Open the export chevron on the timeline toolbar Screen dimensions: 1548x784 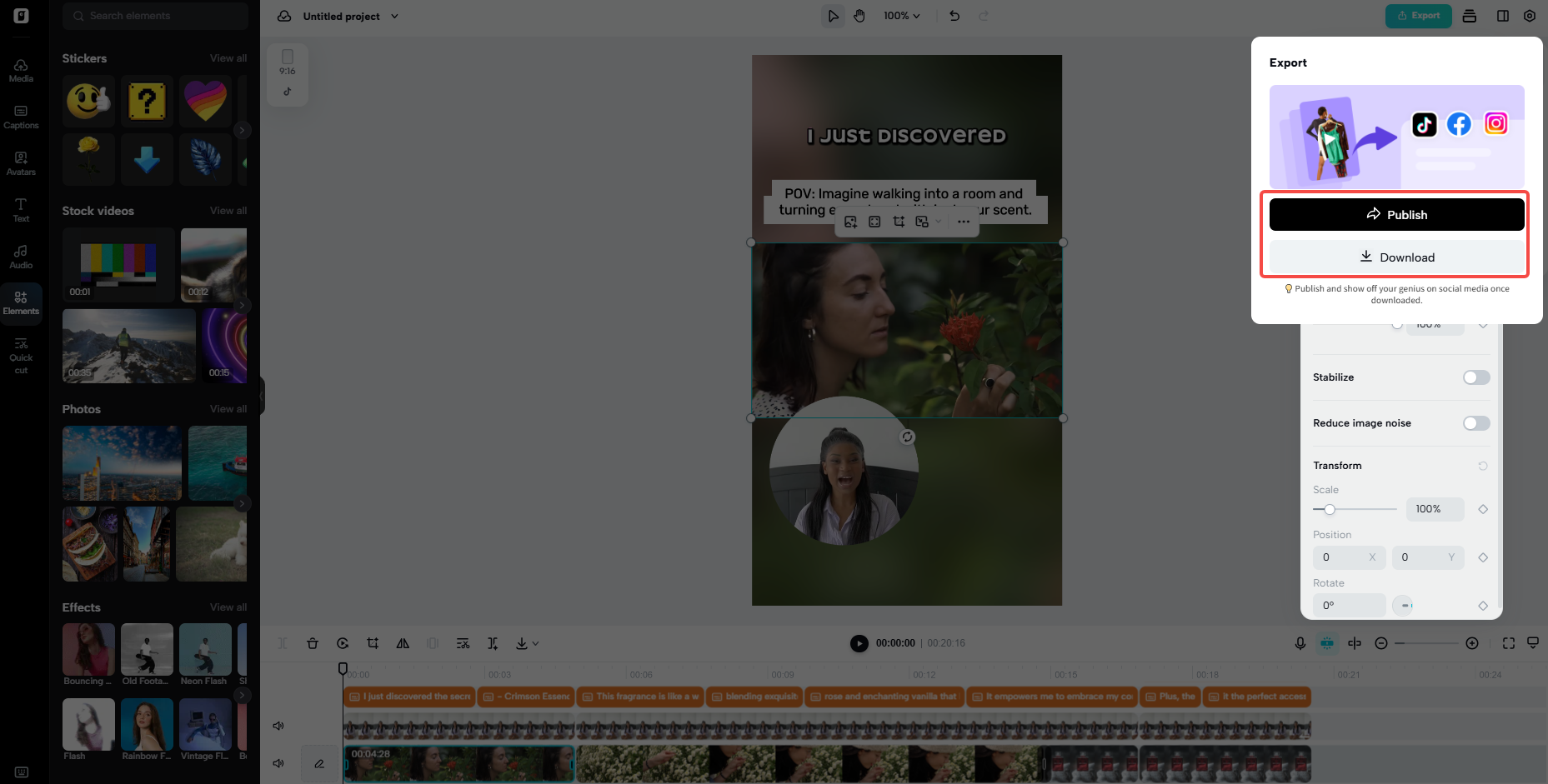[534, 643]
